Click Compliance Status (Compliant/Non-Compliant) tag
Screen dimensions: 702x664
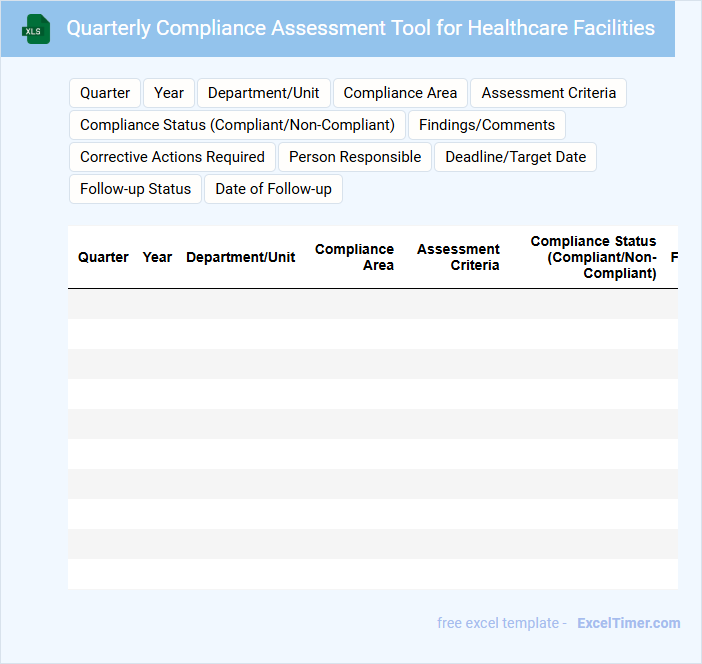coord(237,125)
